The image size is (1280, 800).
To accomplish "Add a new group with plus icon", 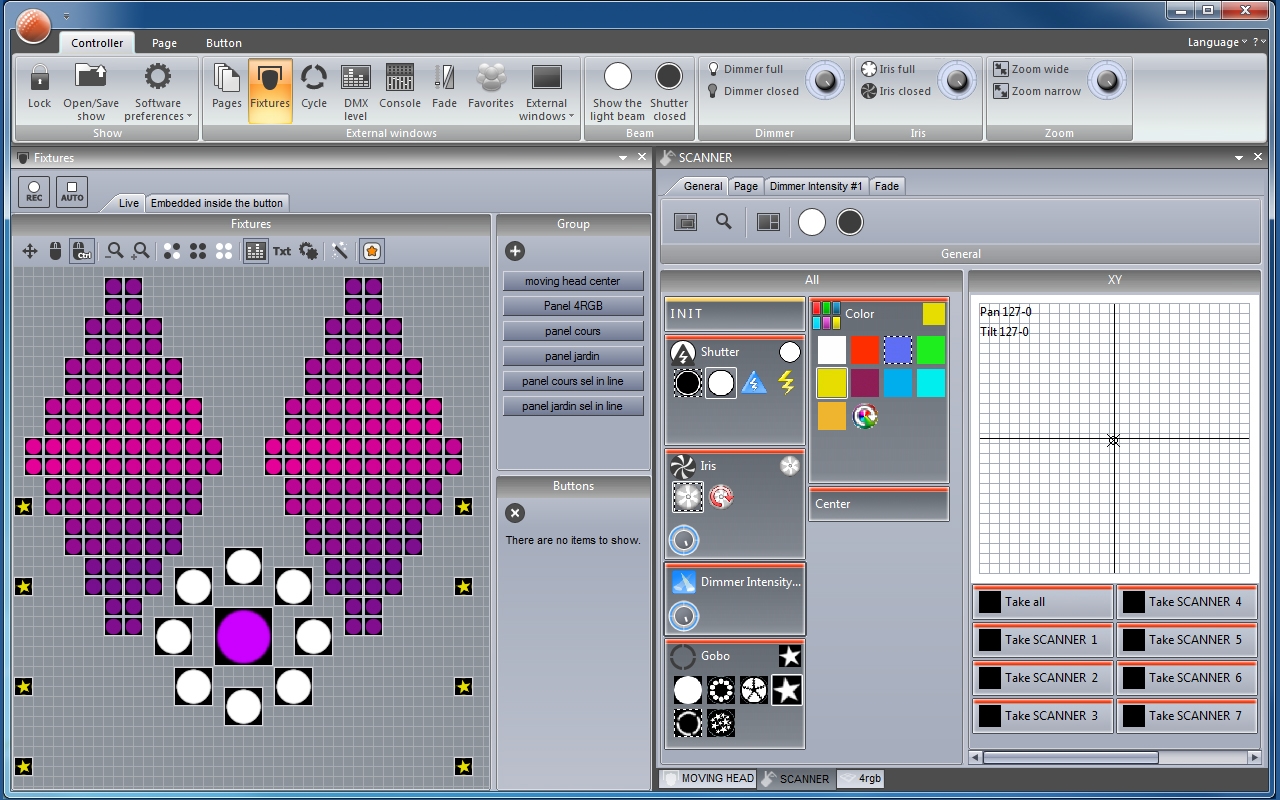I will (515, 251).
